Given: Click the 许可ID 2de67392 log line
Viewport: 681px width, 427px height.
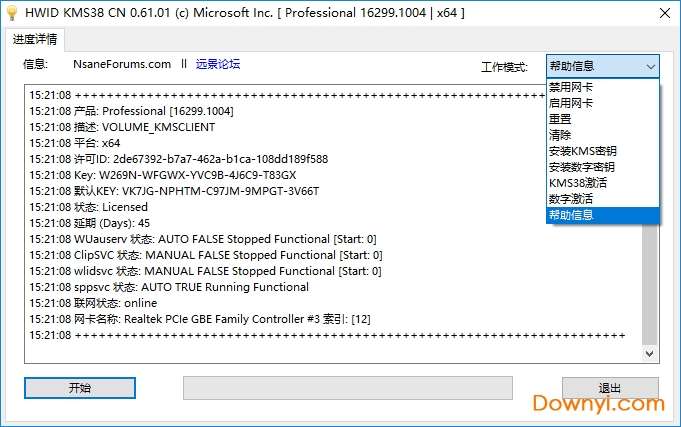Looking at the screenshot, I should (x=179, y=159).
